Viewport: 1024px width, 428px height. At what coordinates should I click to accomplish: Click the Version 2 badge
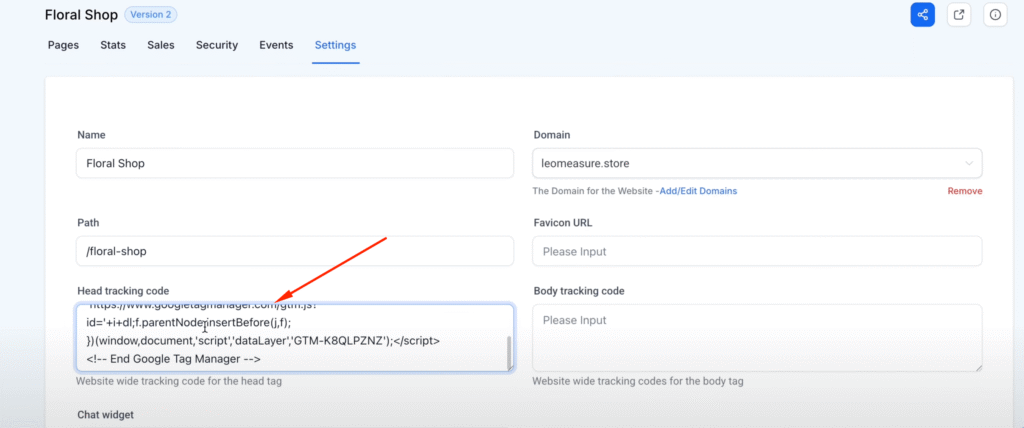tap(151, 15)
